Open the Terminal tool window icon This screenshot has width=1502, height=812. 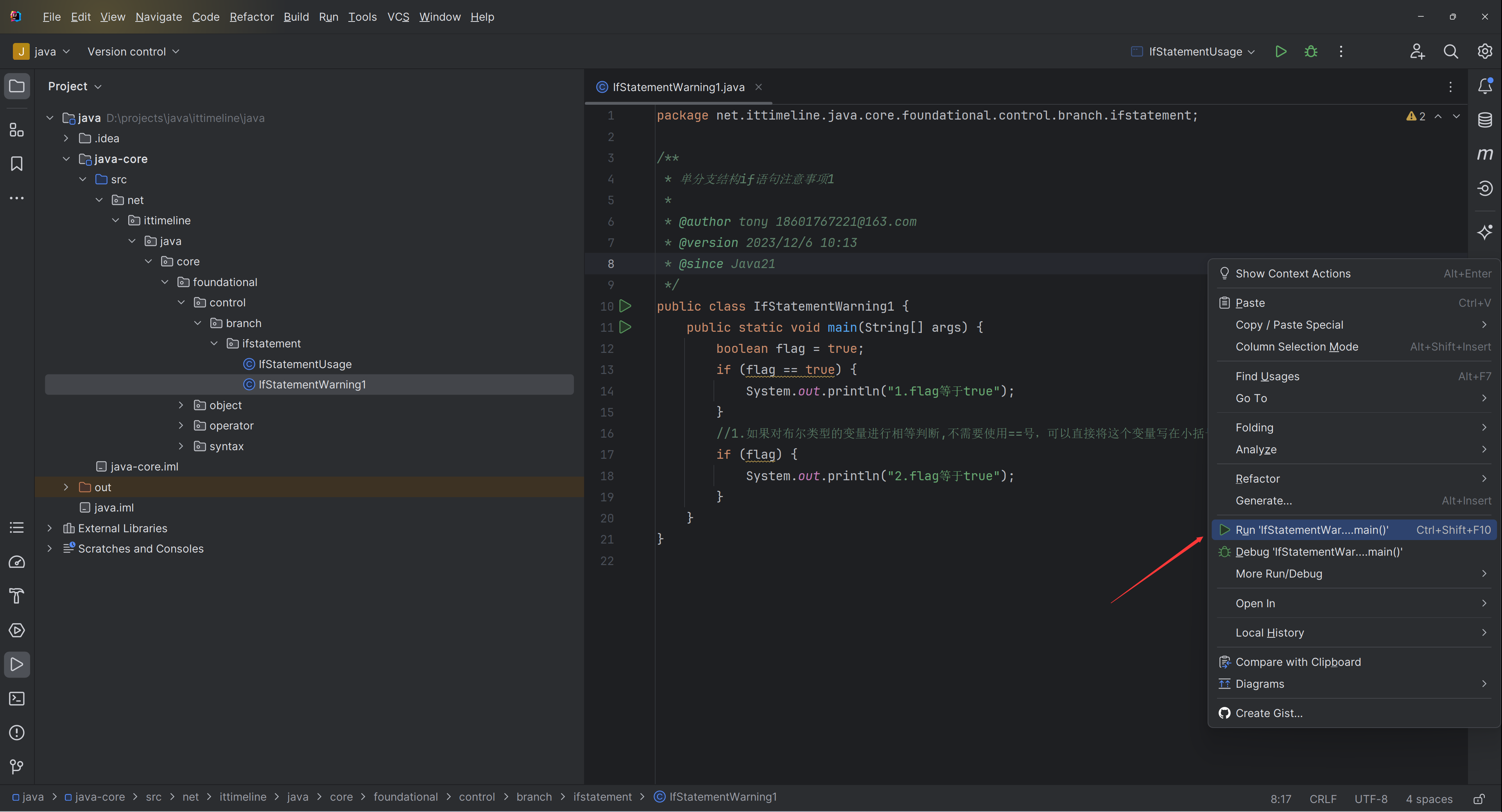(17, 698)
